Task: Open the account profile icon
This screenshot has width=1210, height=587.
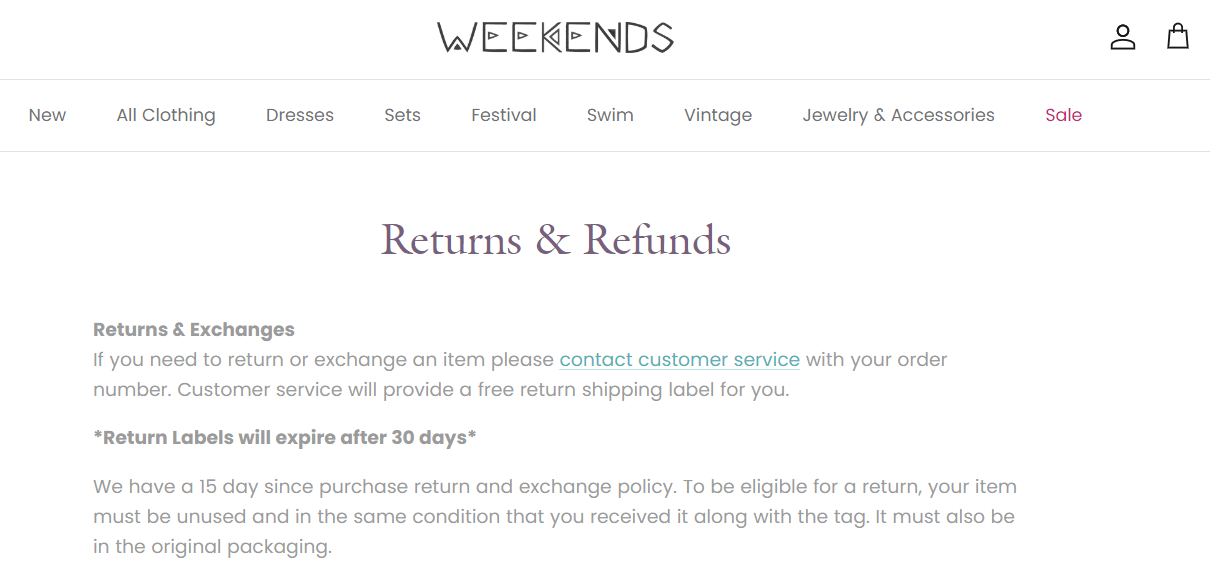Action: pos(1123,37)
